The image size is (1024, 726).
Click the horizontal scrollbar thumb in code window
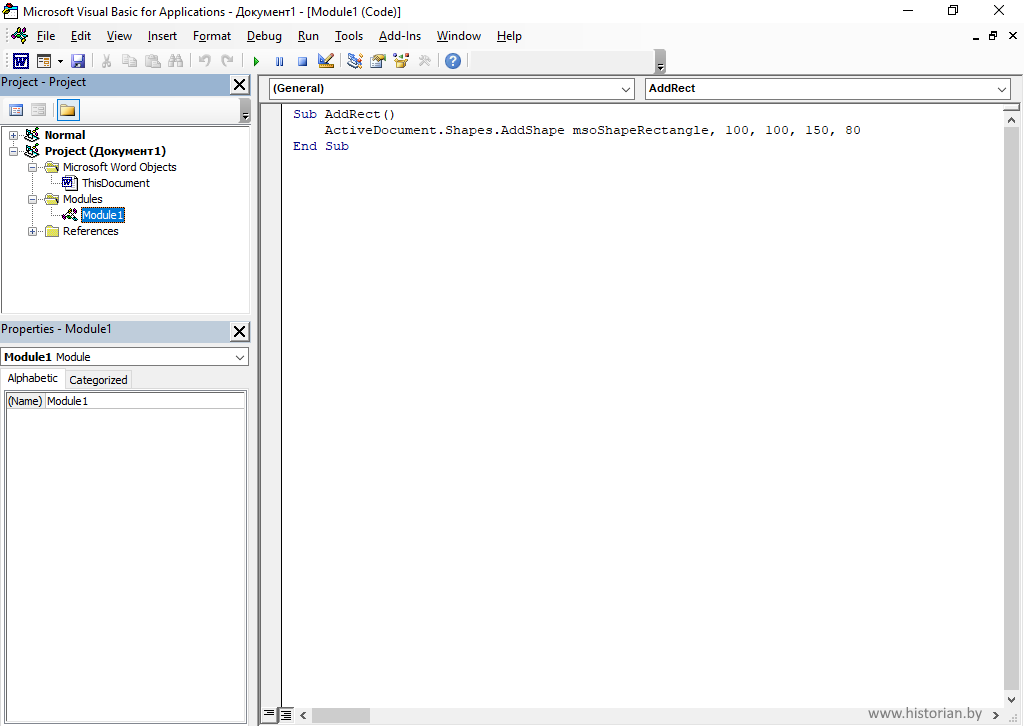pos(340,715)
